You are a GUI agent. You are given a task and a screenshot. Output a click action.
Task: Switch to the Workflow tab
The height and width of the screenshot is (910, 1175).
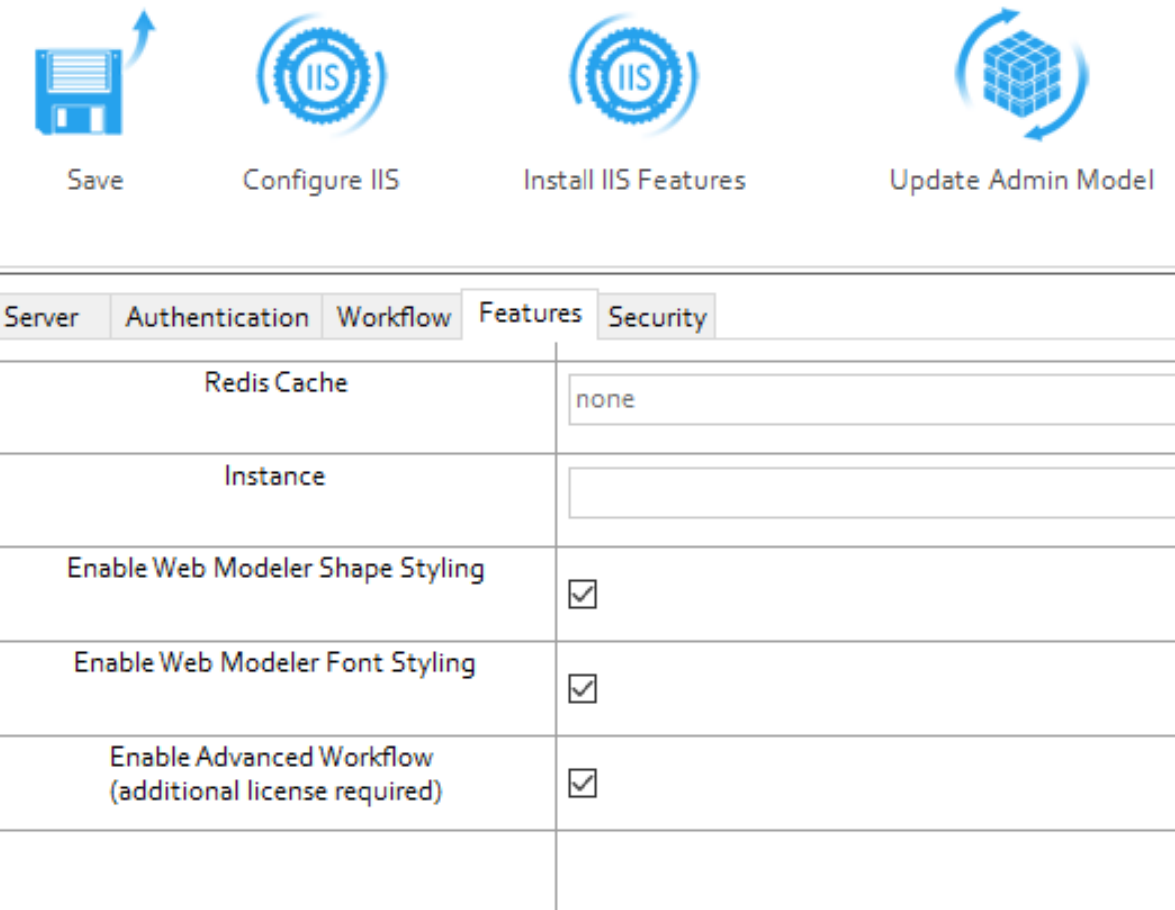(394, 318)
